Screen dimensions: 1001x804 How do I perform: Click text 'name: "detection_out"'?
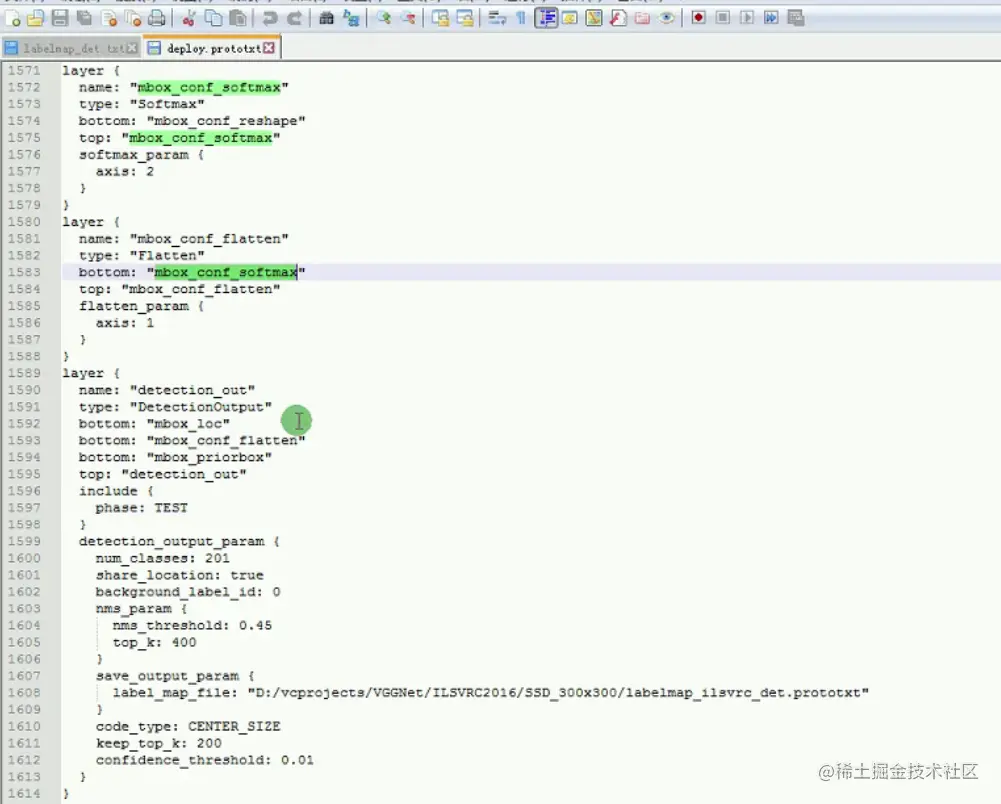point(167,390)
